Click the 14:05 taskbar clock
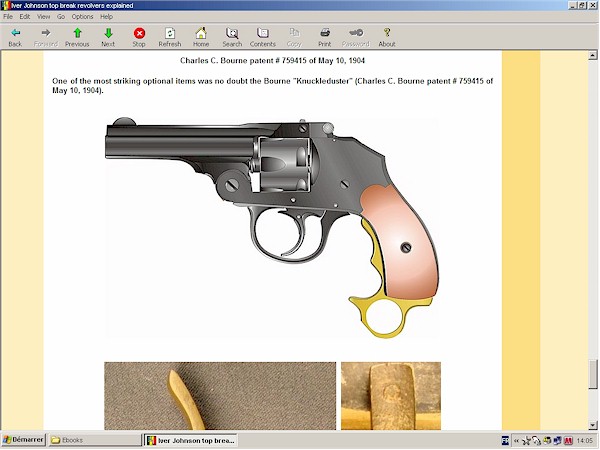 (584, 441)
